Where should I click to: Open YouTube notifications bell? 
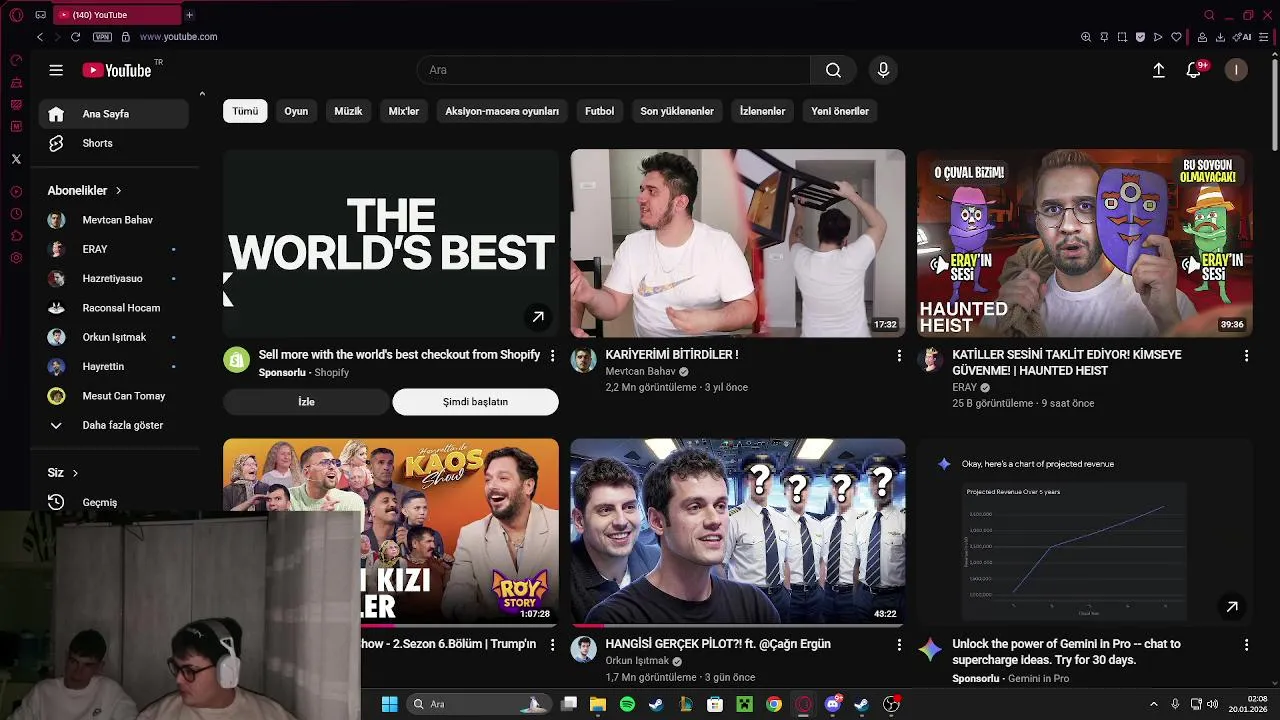pyautogui.click(x=1194, y=70)
